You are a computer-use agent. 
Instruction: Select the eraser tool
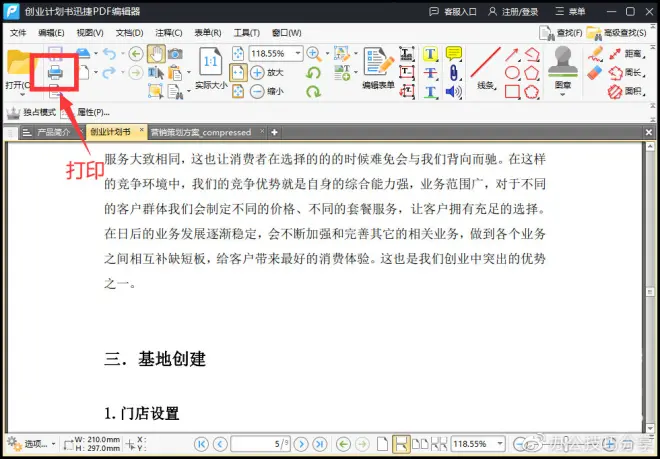pos(595,72)
